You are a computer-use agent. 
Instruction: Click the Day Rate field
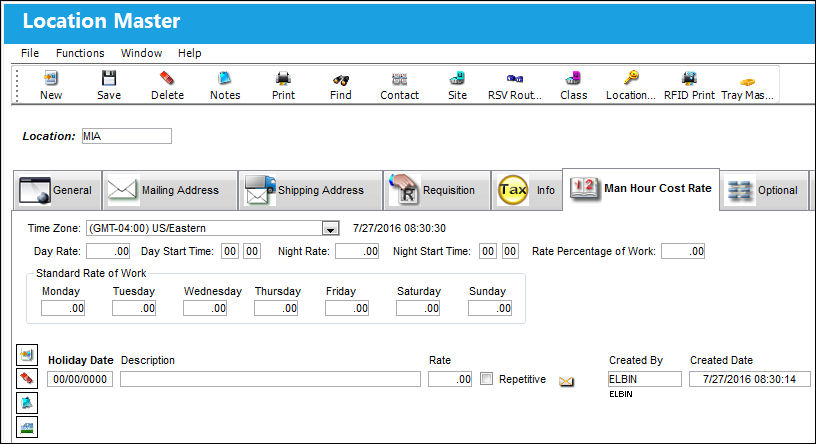pyautogui.click(x=108, y=251)
